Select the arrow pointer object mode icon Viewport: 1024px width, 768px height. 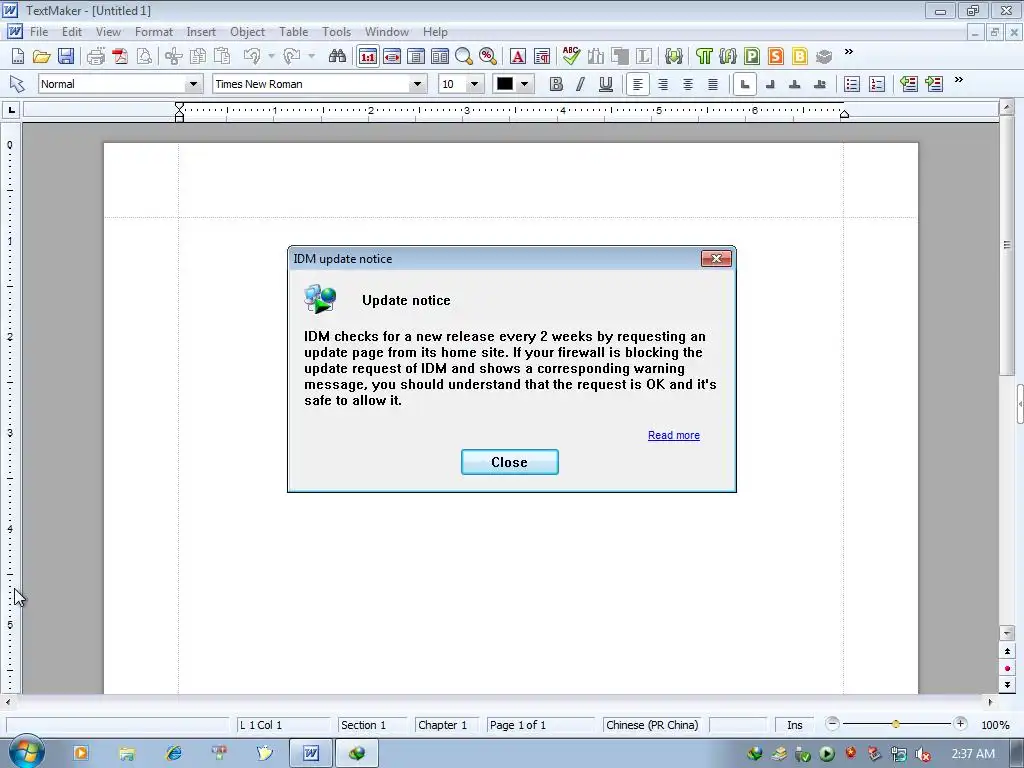coord(17,84)
